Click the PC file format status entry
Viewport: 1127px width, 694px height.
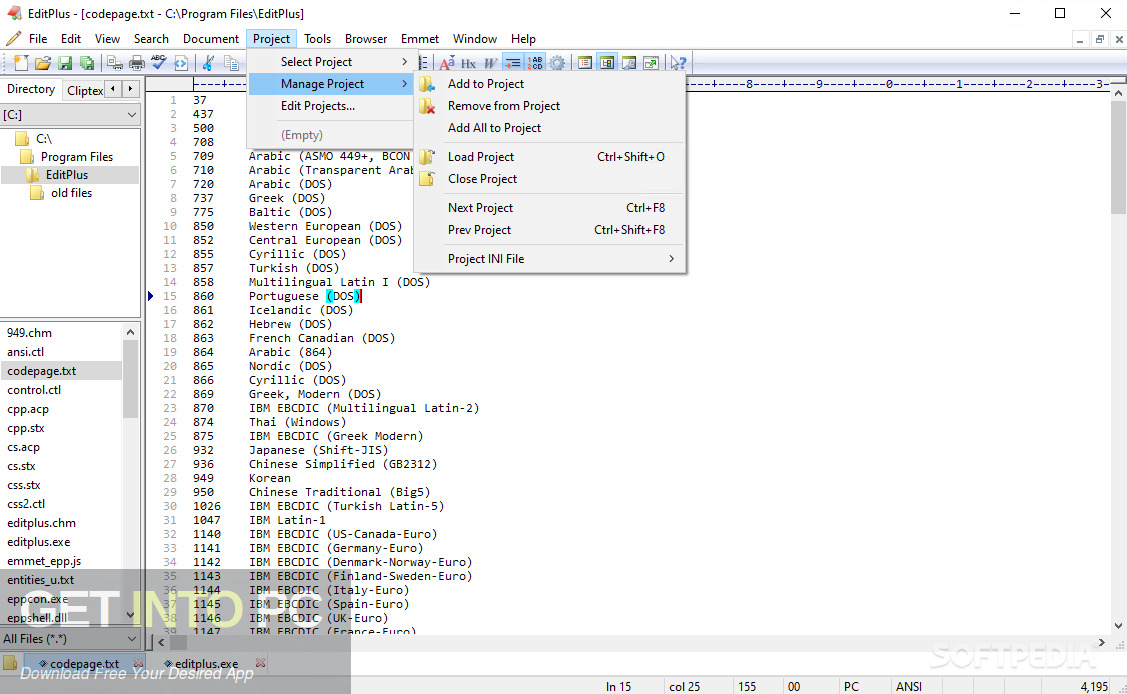(851, 686)
